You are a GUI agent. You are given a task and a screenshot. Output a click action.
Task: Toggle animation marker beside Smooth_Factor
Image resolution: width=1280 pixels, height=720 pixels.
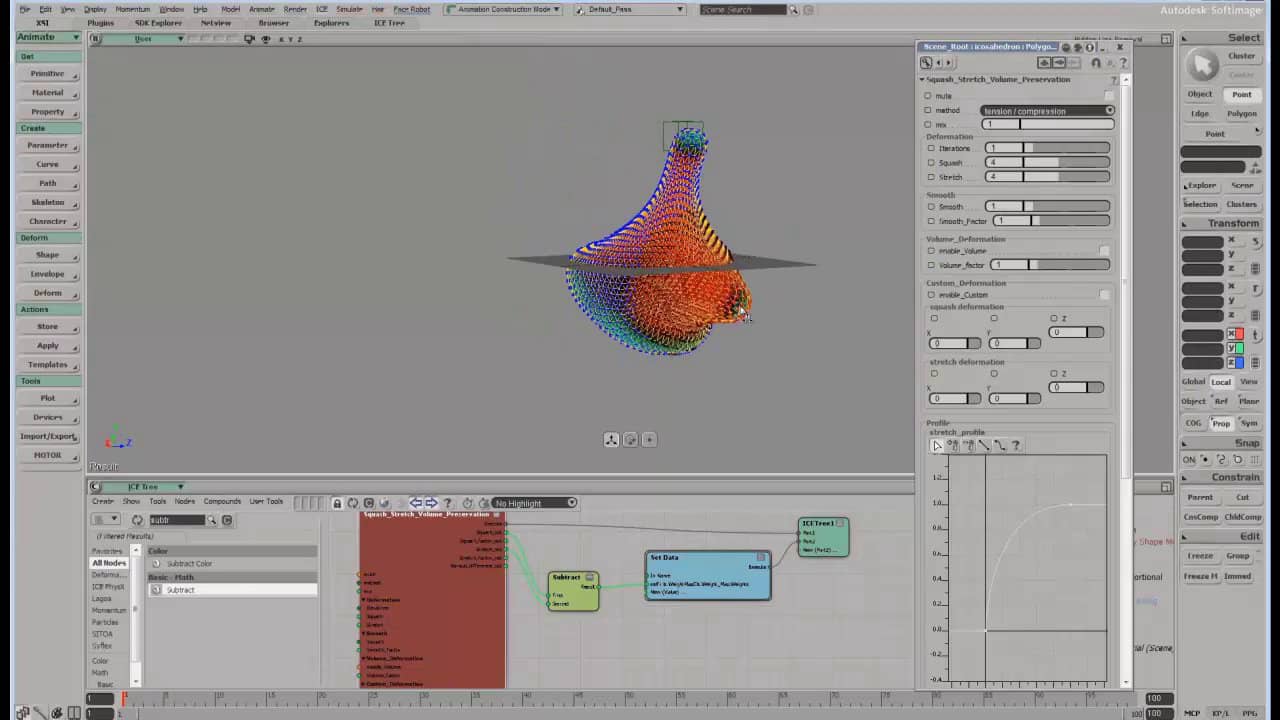point(931,221)
